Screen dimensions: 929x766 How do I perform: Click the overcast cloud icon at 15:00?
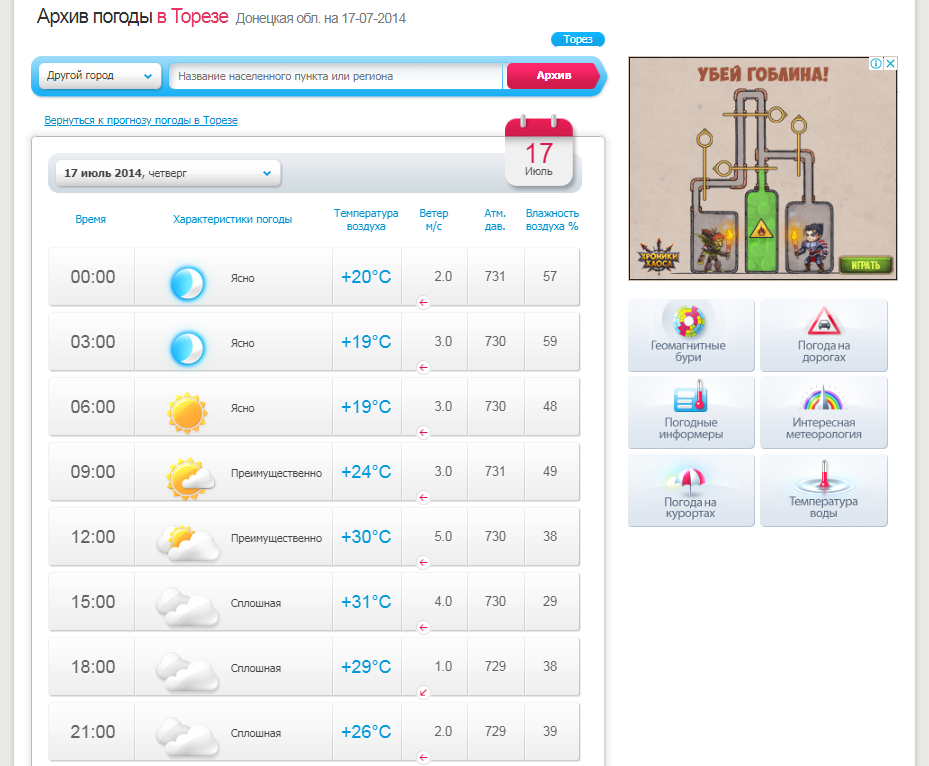coord(188,607)
